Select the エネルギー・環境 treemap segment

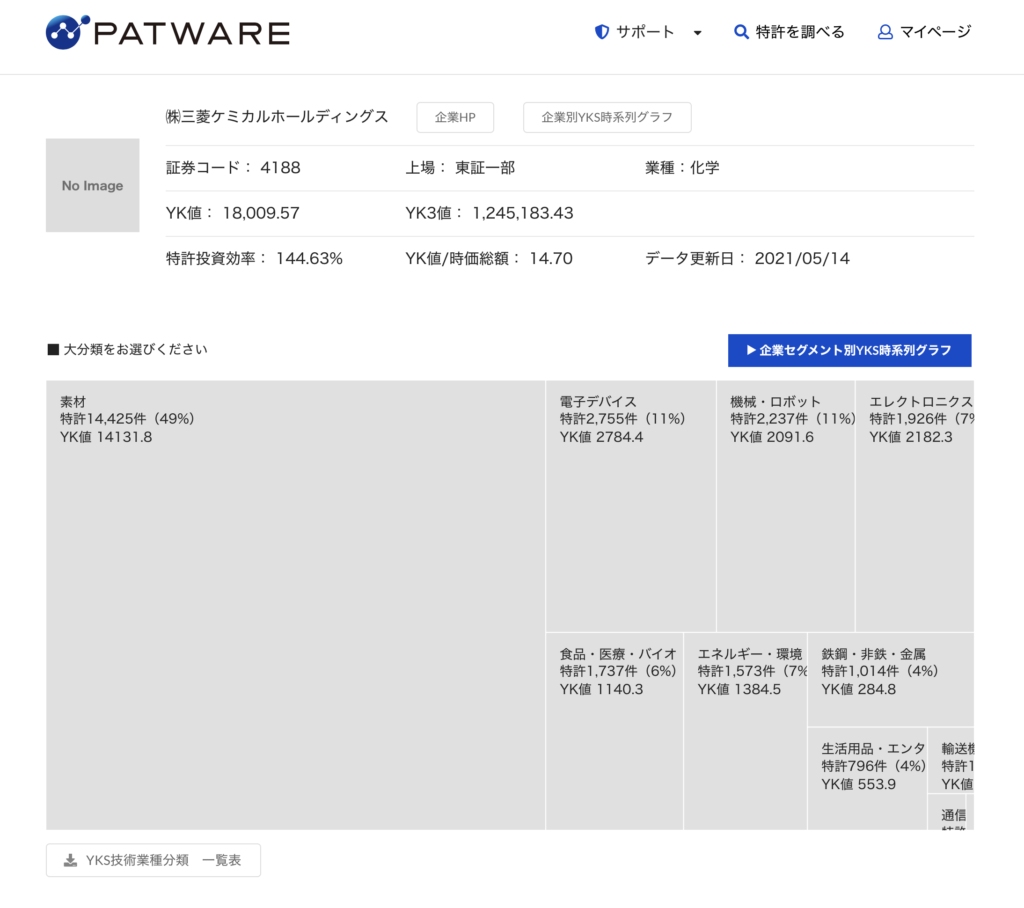(x=745, y=732)
